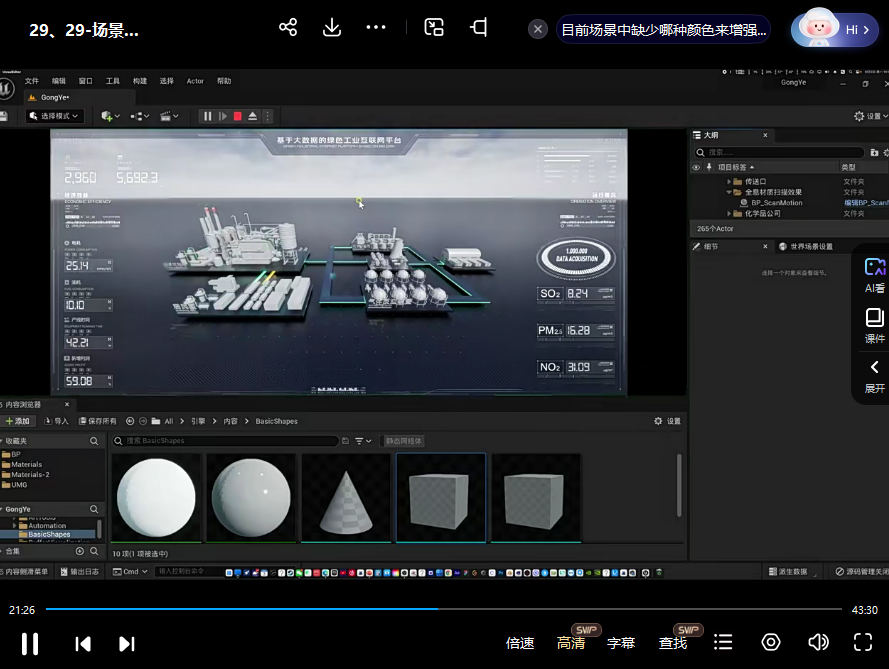Switch to the 世界场景设置 tab

[x=808, y=246]
